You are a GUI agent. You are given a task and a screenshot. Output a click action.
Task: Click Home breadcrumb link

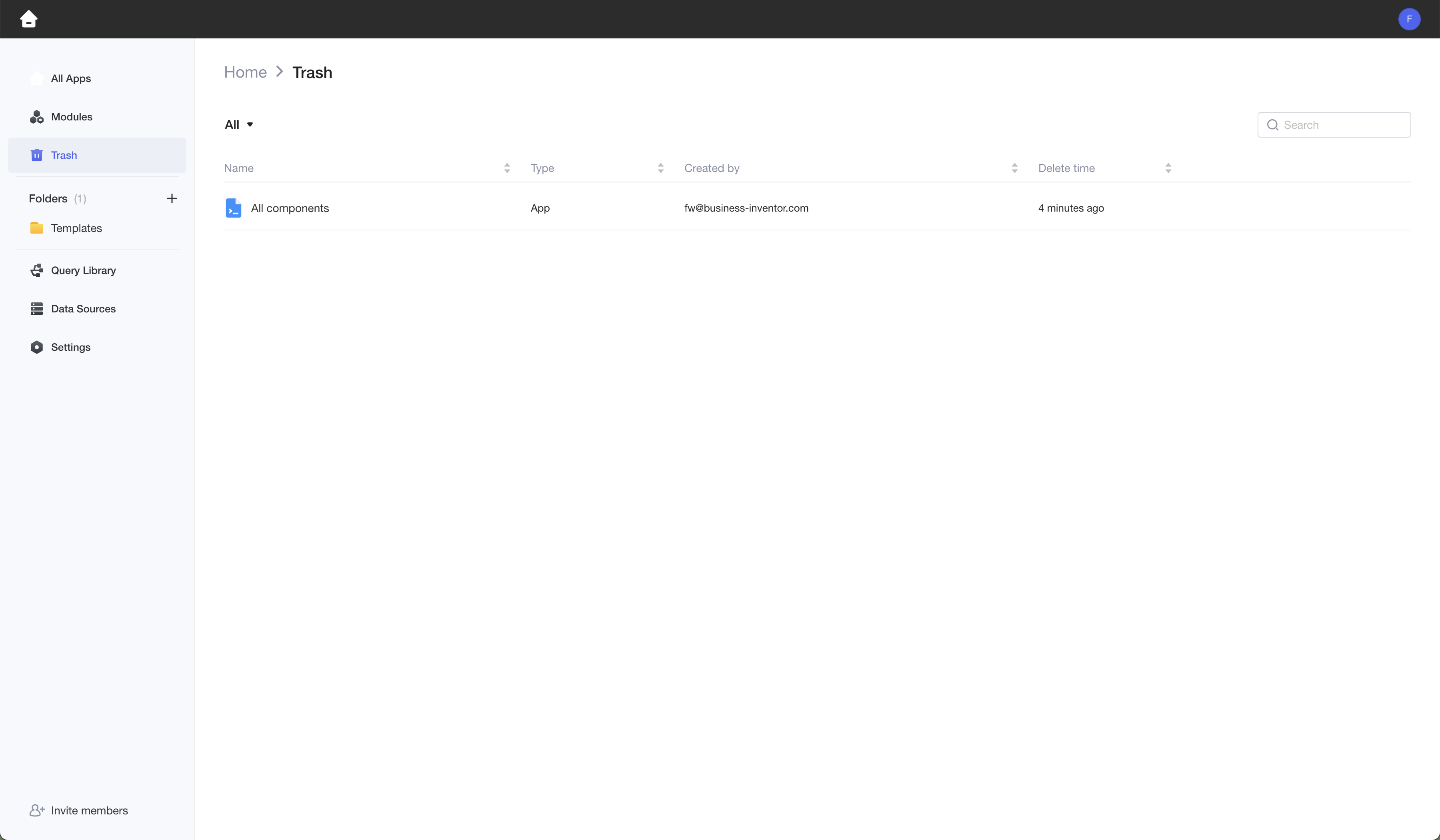click(245, 72)
